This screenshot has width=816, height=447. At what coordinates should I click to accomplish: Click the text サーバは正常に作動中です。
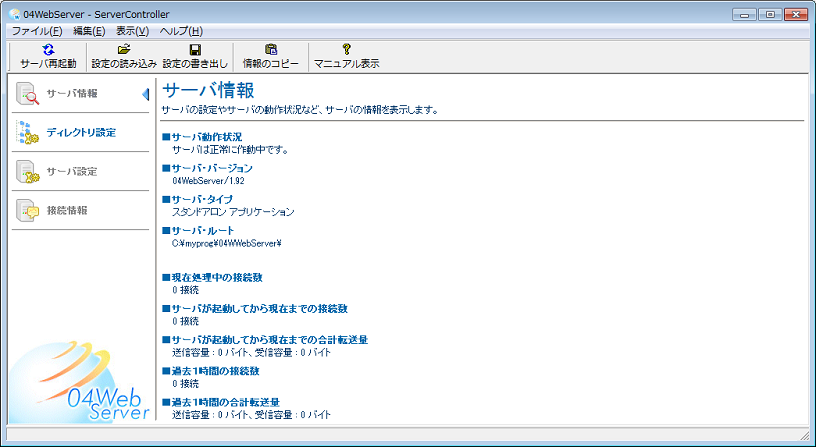pos(231,150)
